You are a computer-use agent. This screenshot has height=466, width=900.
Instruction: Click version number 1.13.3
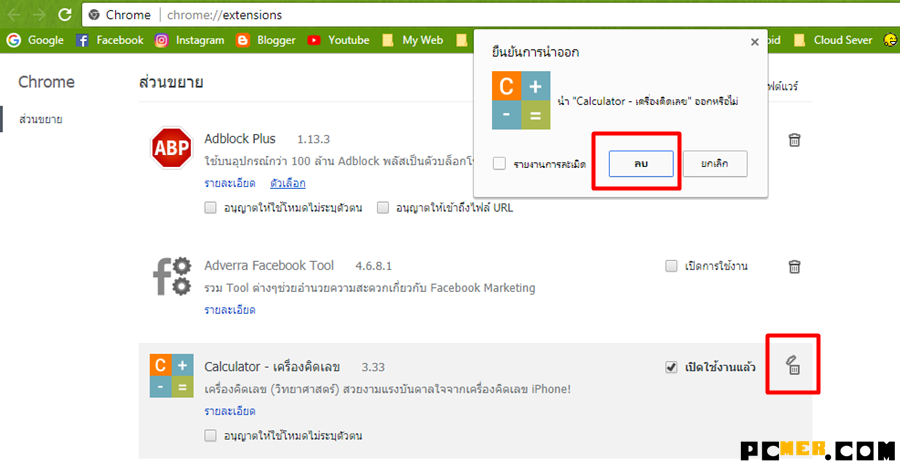tap(313, 139)
